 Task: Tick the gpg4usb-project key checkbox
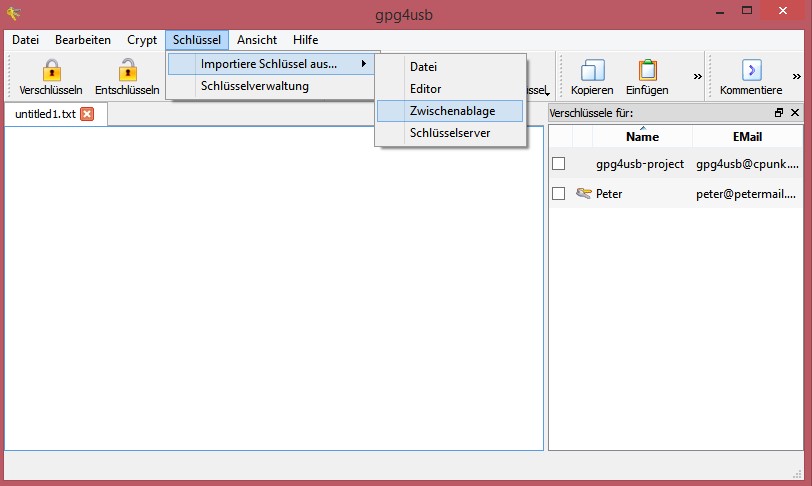tap(559, 163)
